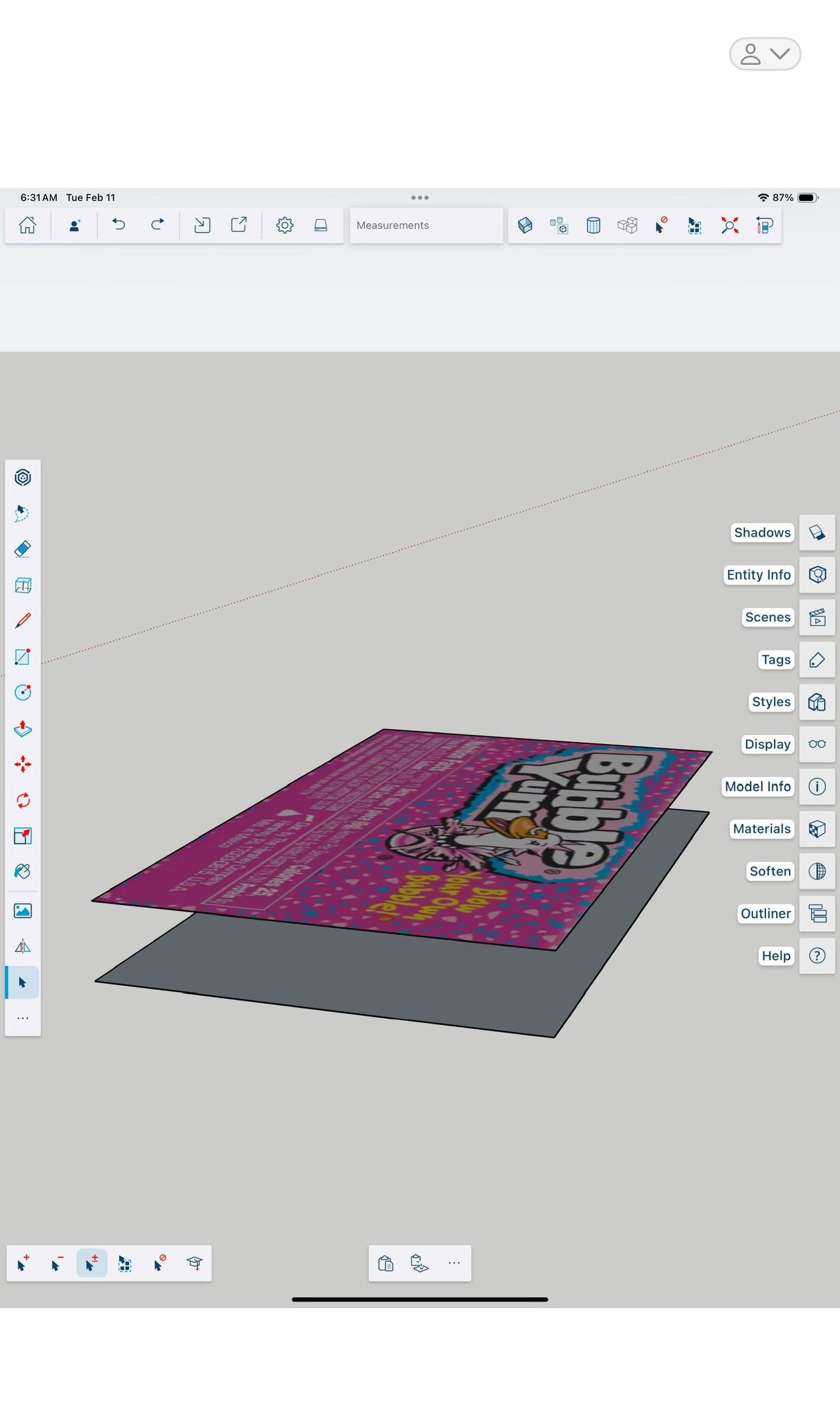Expand the bottom center more options dots

pos(454,1263)
